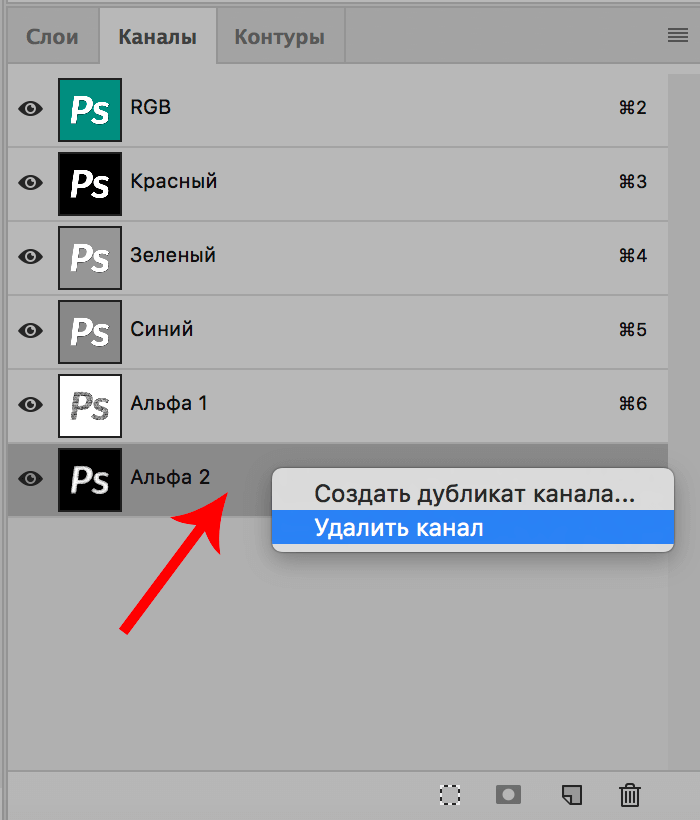The width and height of the screenshot is (700, 820).
Task: Click the RGB channel thumbnail
Action: [x=90, y=109]
